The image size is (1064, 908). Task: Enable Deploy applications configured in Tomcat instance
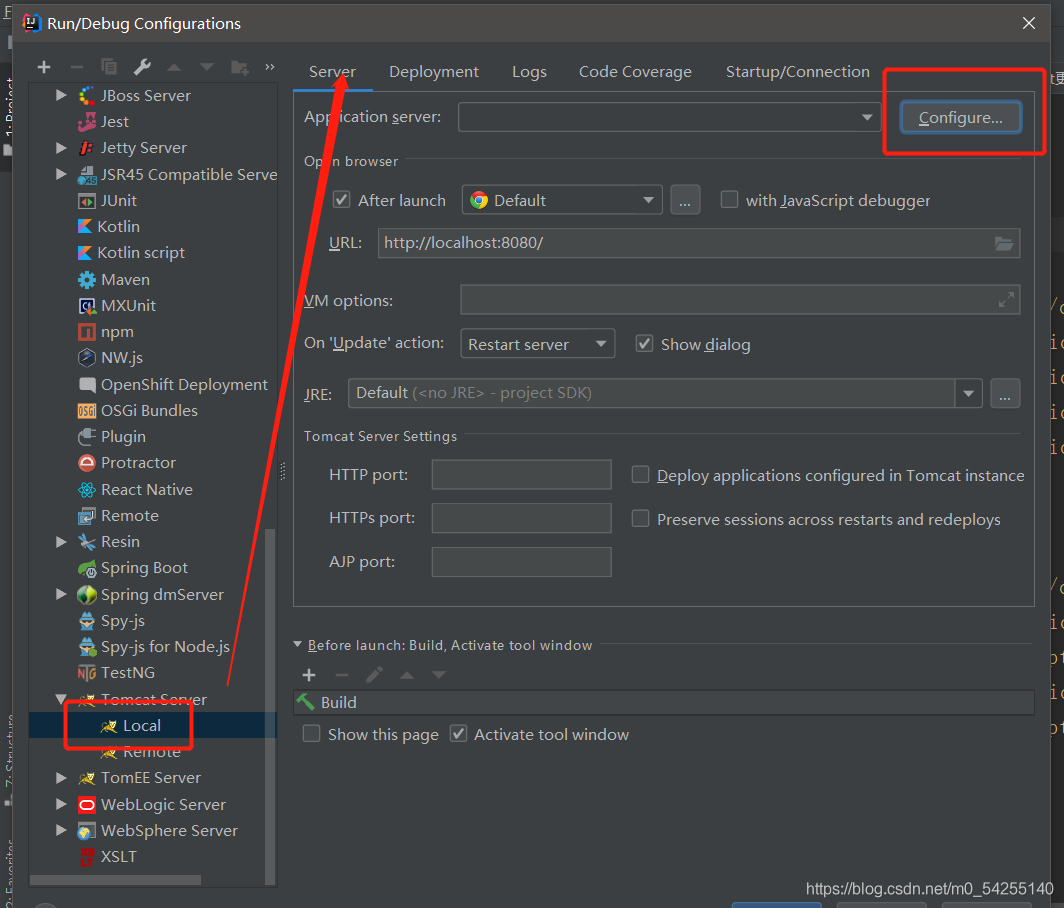(x=641, y=474)
